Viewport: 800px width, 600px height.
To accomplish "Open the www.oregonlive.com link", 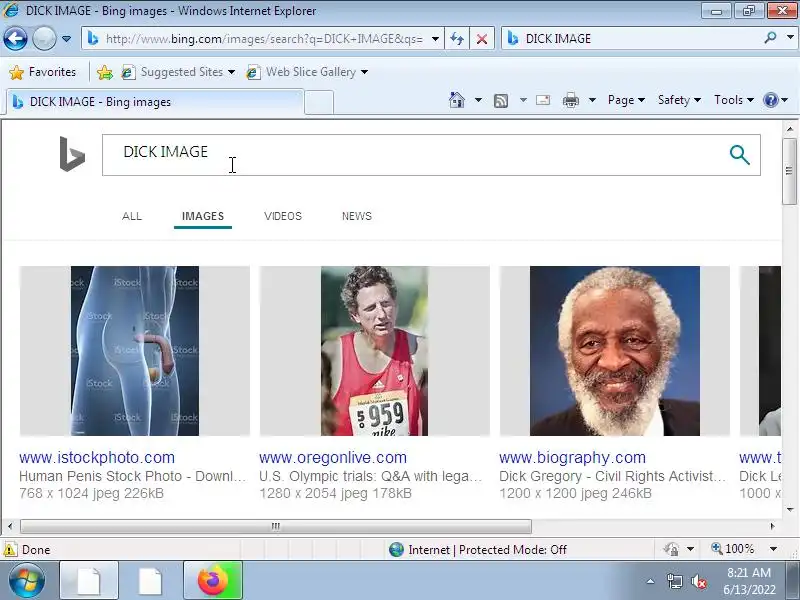I will point(333,458).
